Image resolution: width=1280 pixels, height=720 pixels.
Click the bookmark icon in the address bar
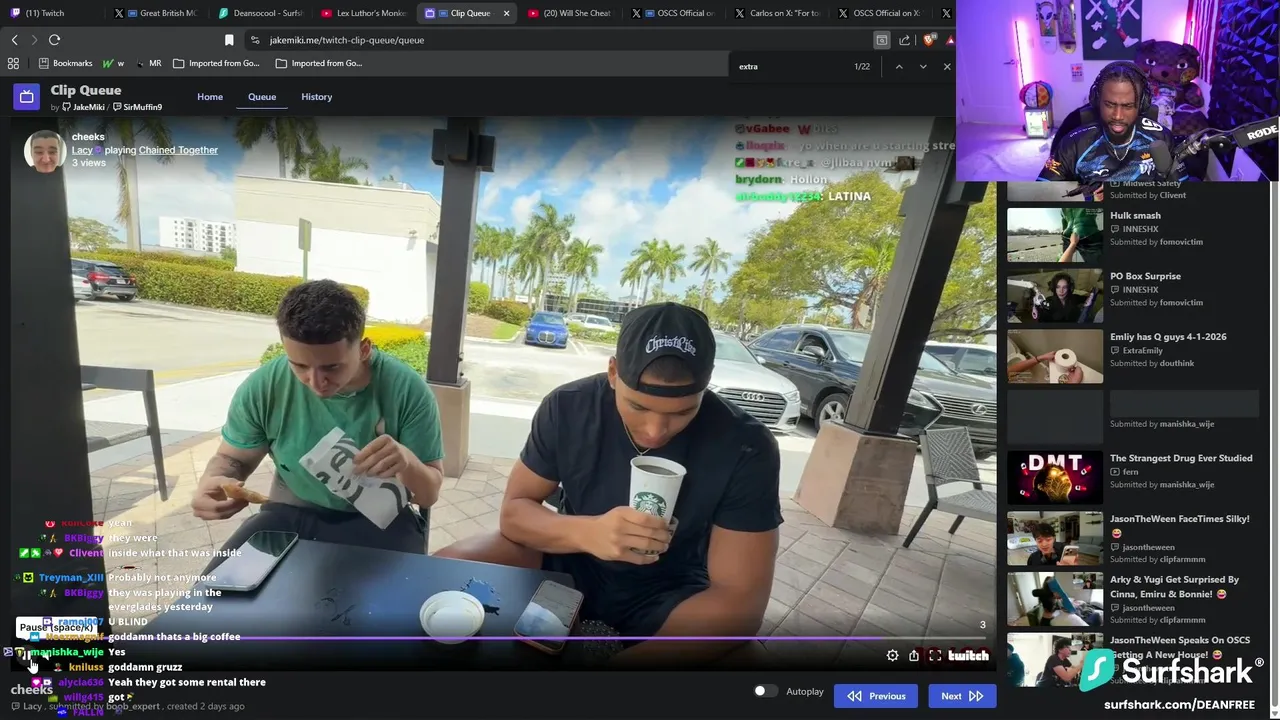click(x=229, y=40)
